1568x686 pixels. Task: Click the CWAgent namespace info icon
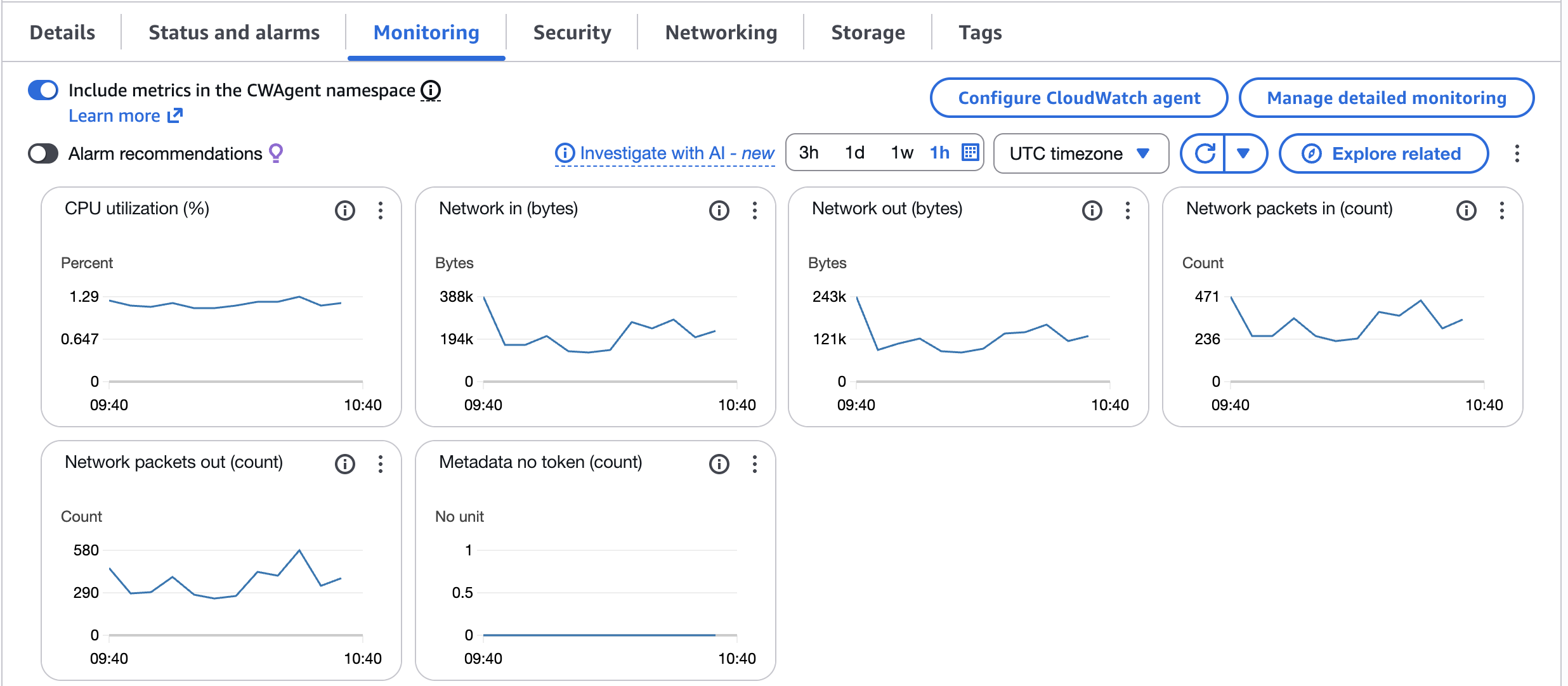431,91
